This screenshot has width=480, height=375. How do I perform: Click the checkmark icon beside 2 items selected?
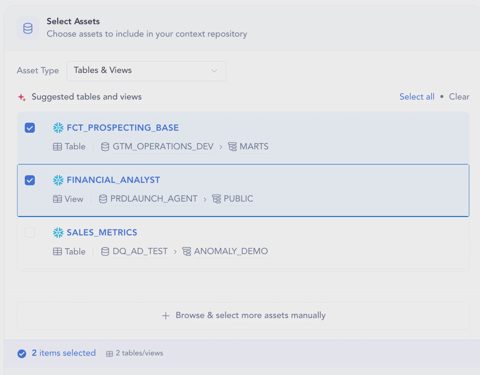22,353
